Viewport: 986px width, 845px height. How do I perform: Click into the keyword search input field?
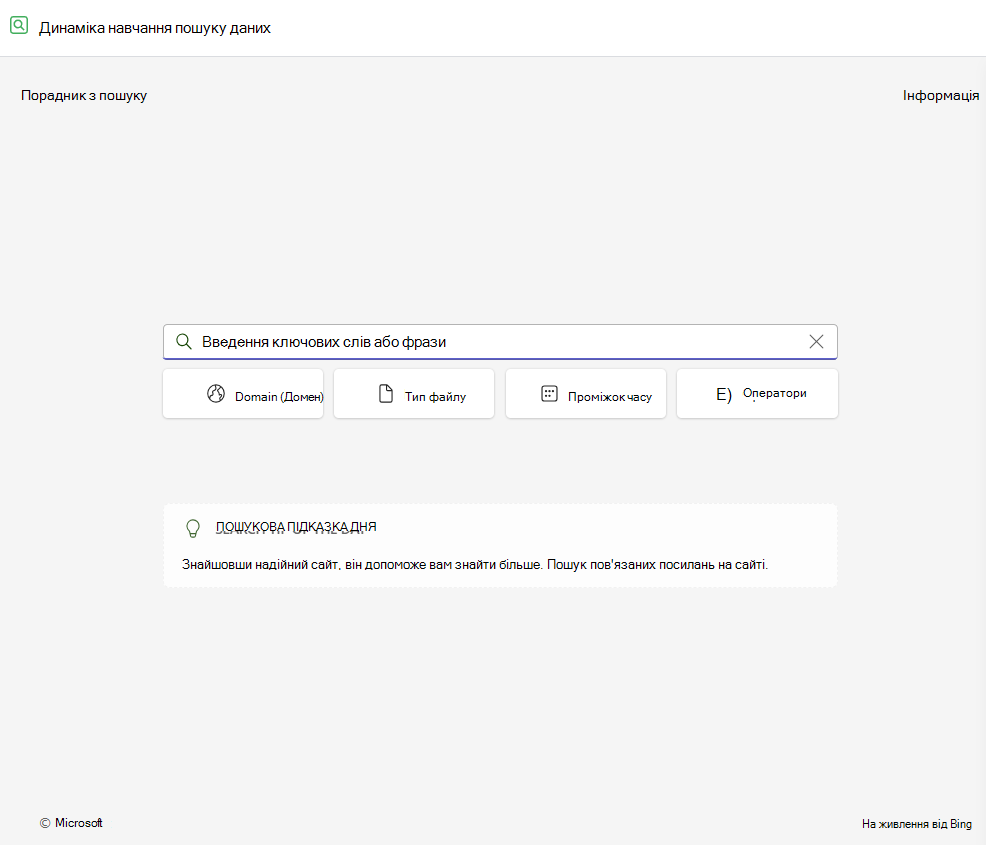coord(500,341)
